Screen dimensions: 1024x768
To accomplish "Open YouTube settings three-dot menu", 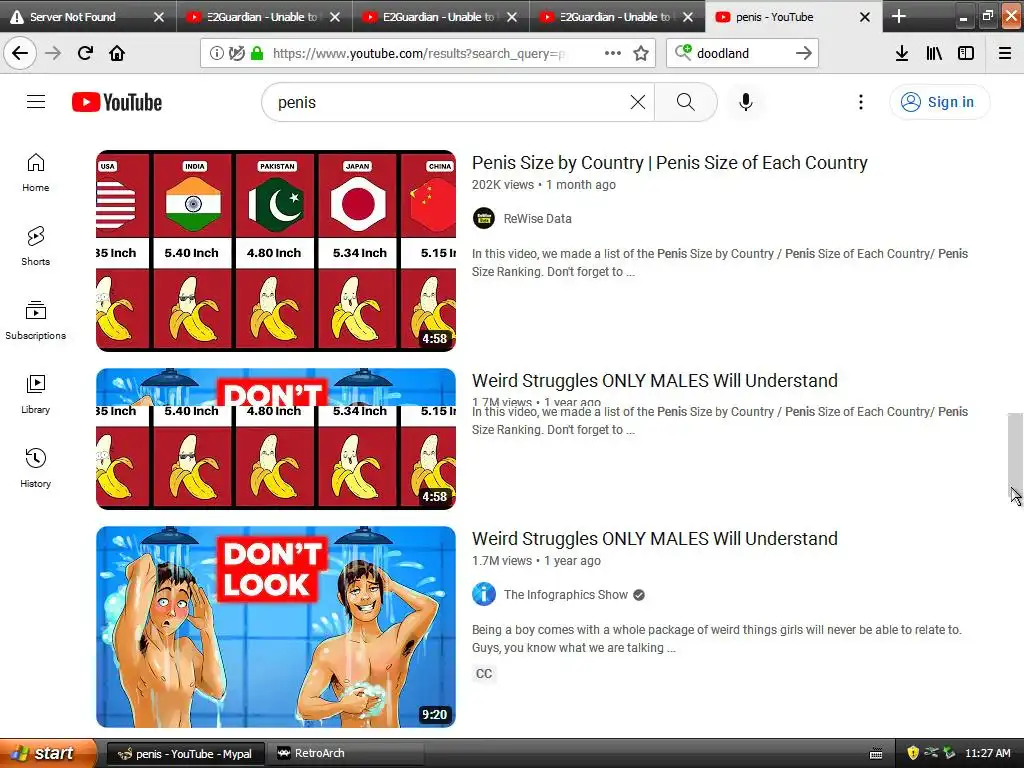I will (861, 102).
